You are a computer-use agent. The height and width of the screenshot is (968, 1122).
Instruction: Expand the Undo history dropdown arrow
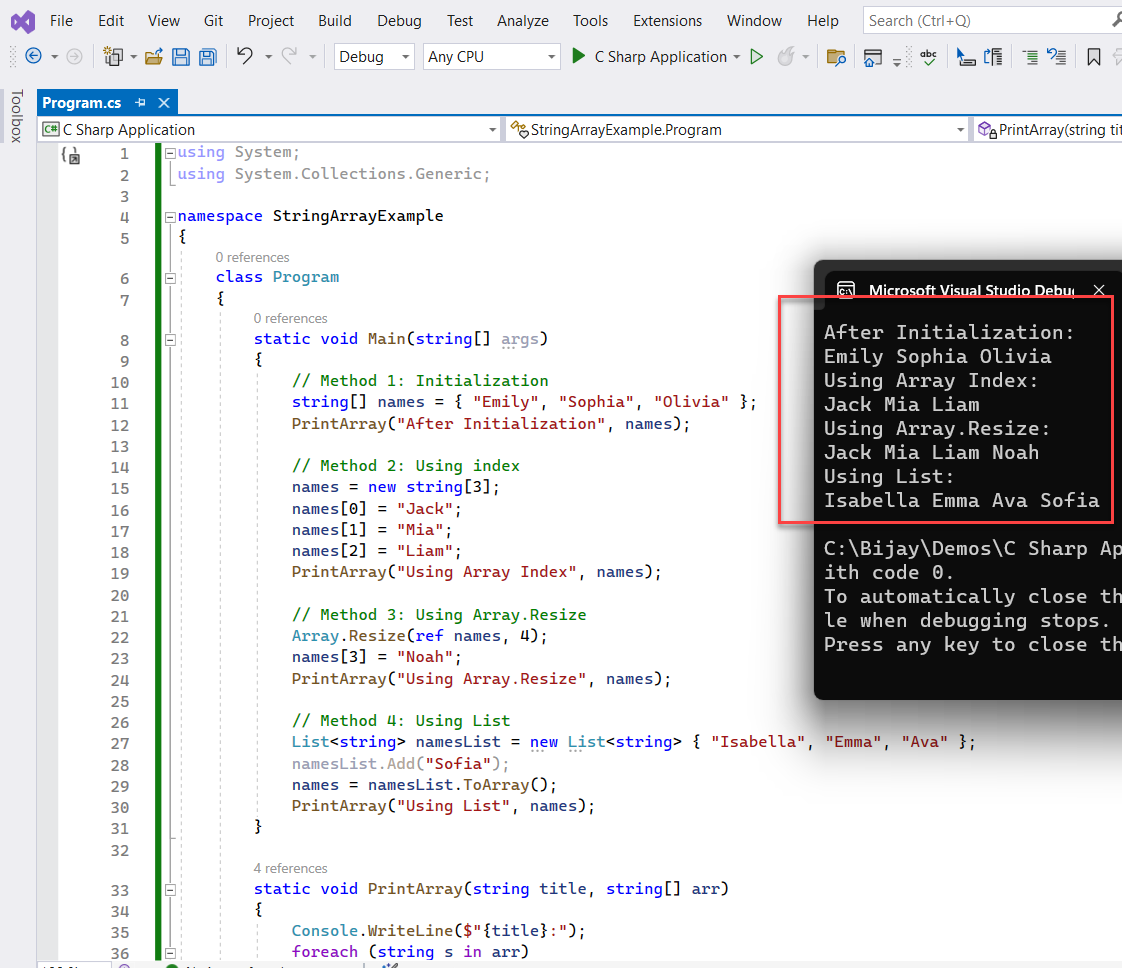click(268, 57)
